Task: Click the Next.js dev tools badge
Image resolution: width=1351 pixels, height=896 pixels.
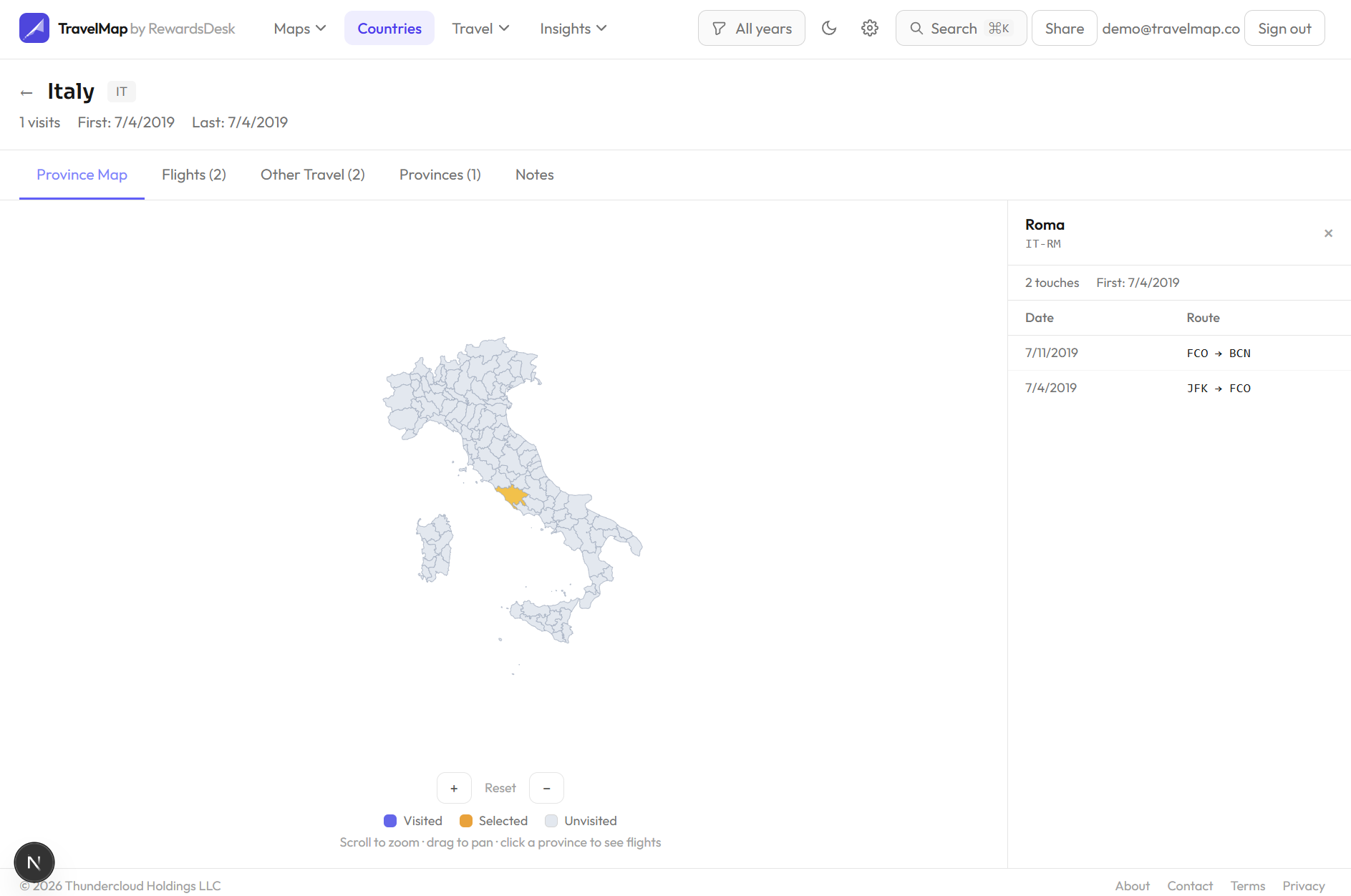Action: (34, 862)
